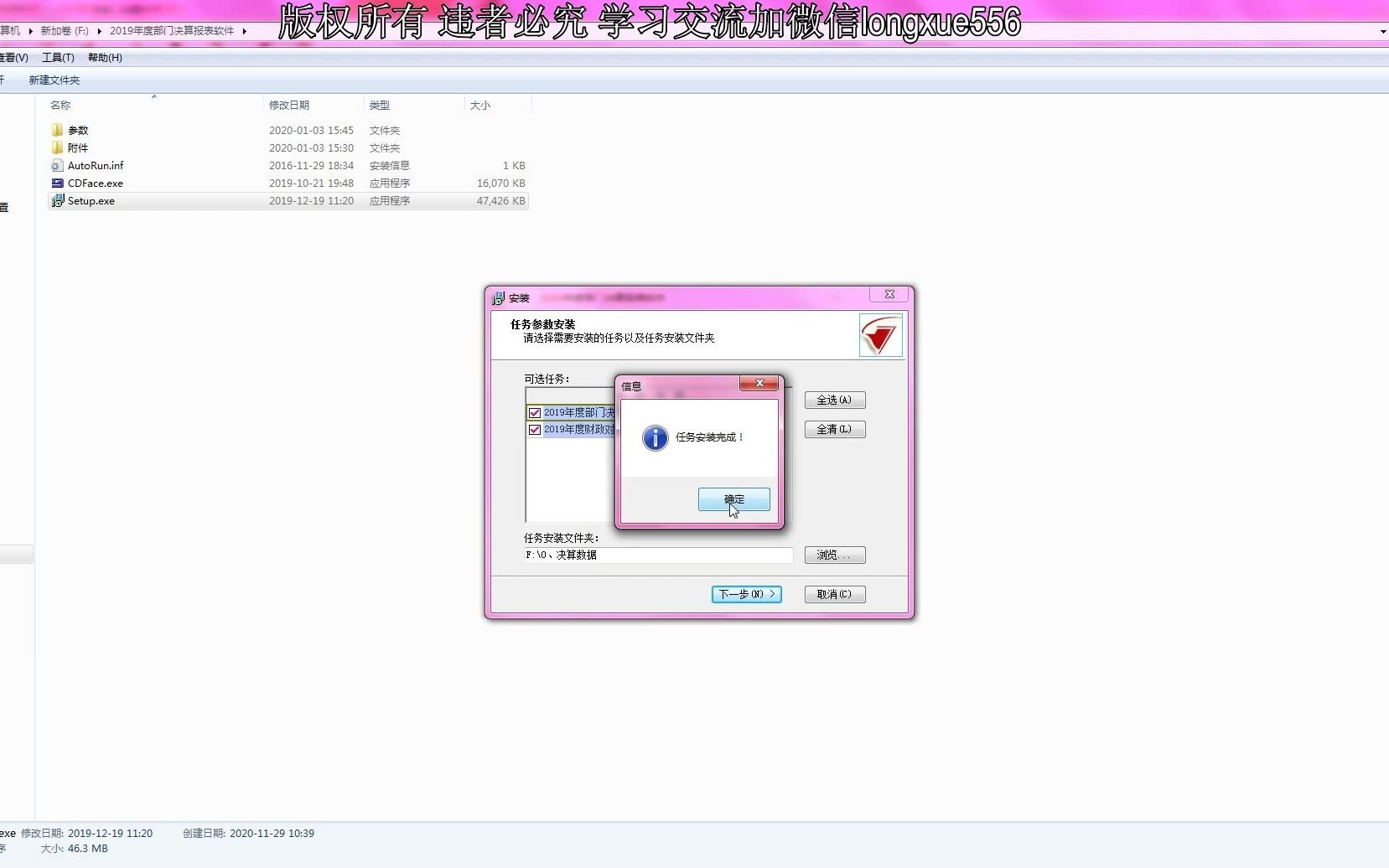Select the 附件 folder icon
Viewport: 1389px width, 868px height.
click(57, 147)
